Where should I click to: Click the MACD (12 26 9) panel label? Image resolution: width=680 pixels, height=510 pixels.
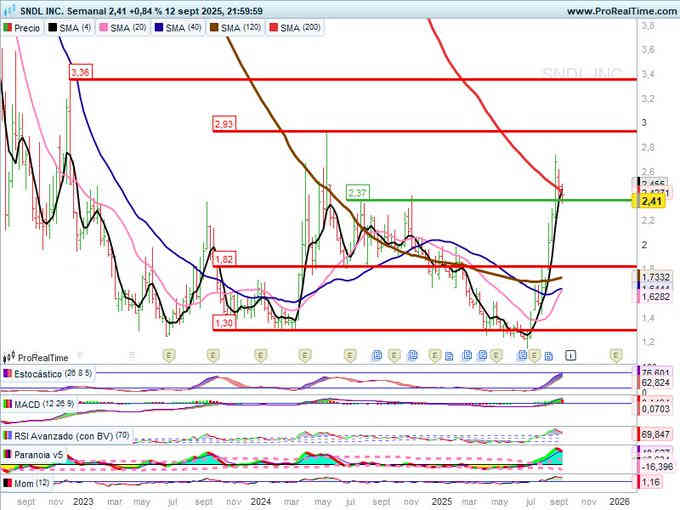[x=44, y=404]
